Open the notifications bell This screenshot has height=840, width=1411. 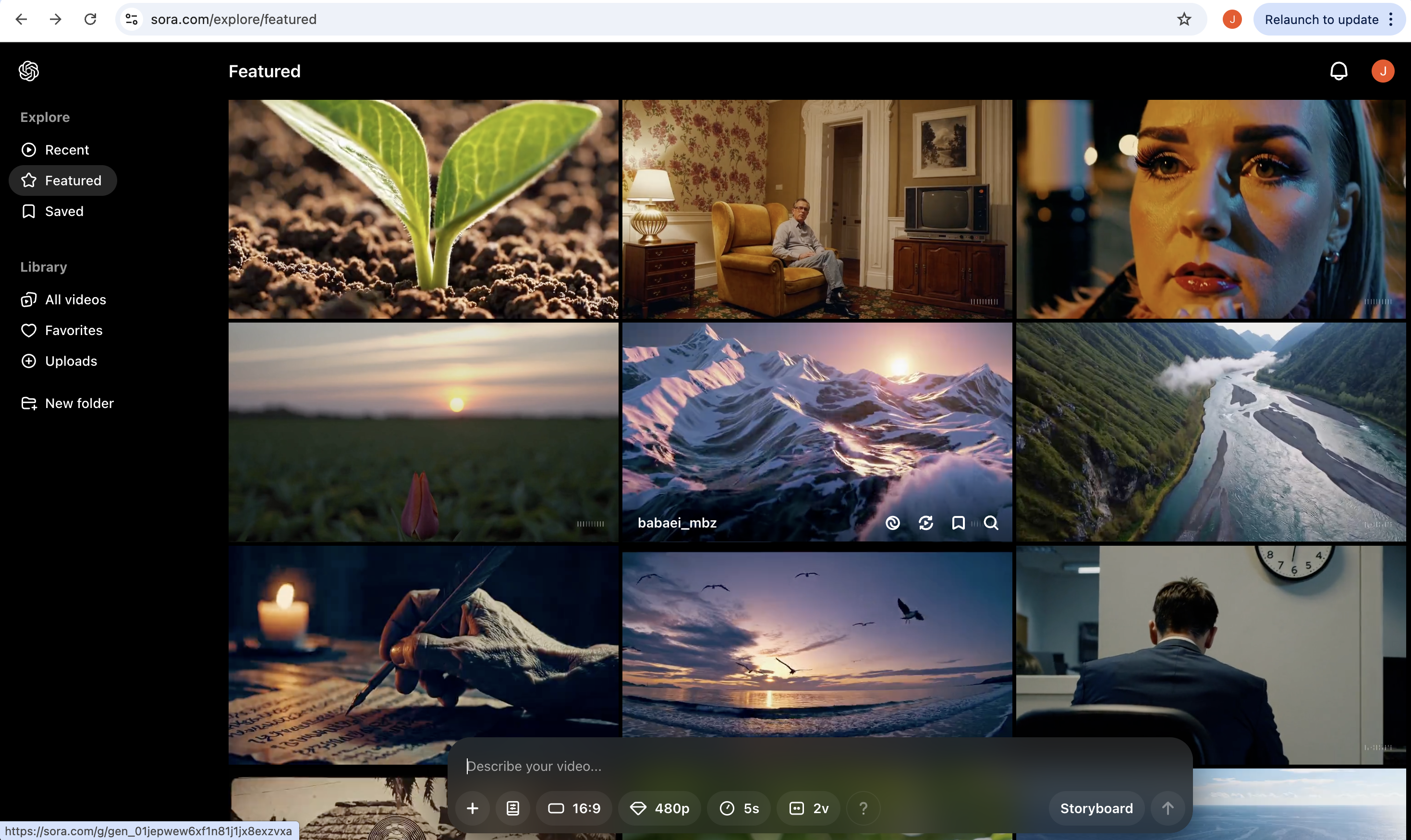click(1338, 72)
